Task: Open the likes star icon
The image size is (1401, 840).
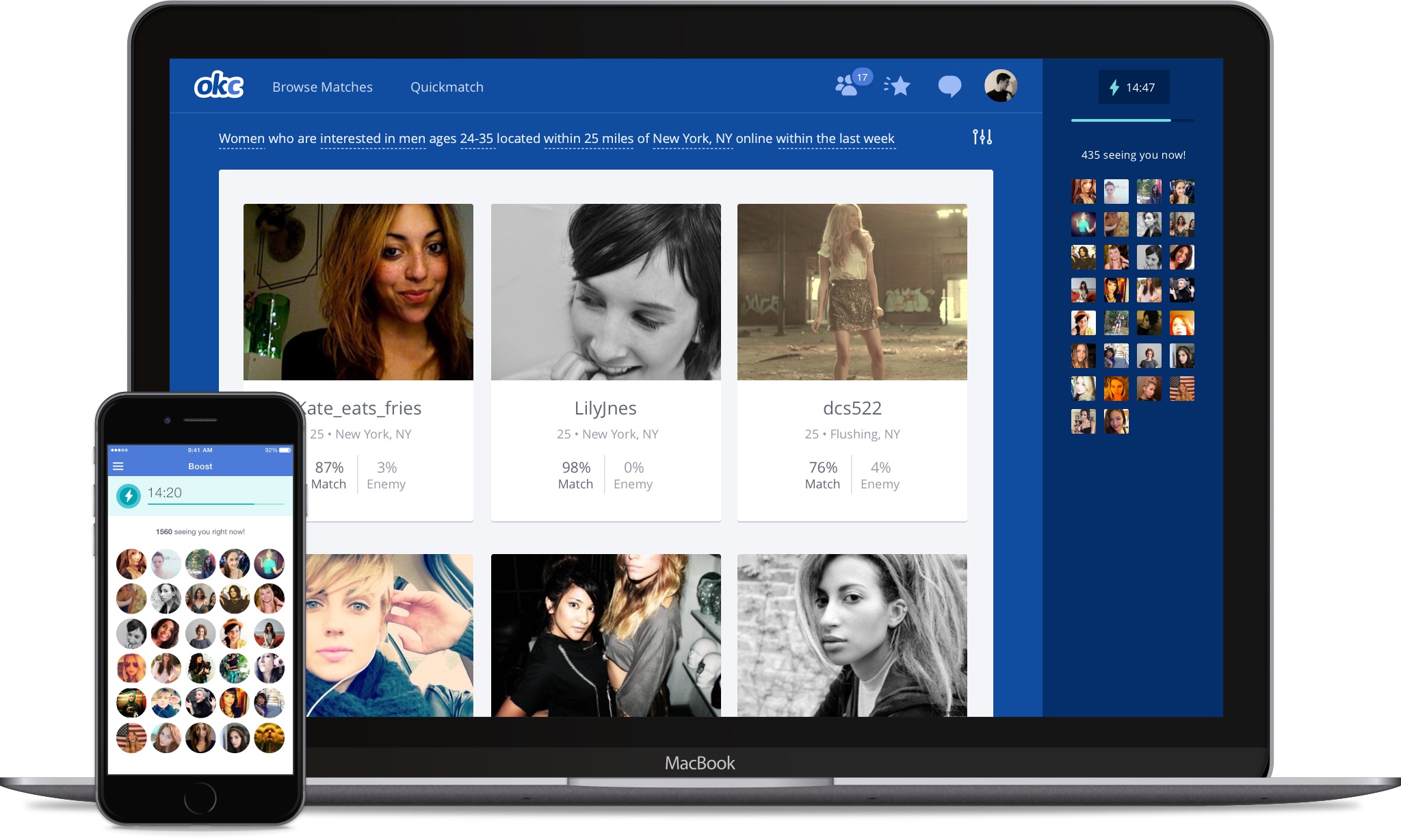Action: 898,86
